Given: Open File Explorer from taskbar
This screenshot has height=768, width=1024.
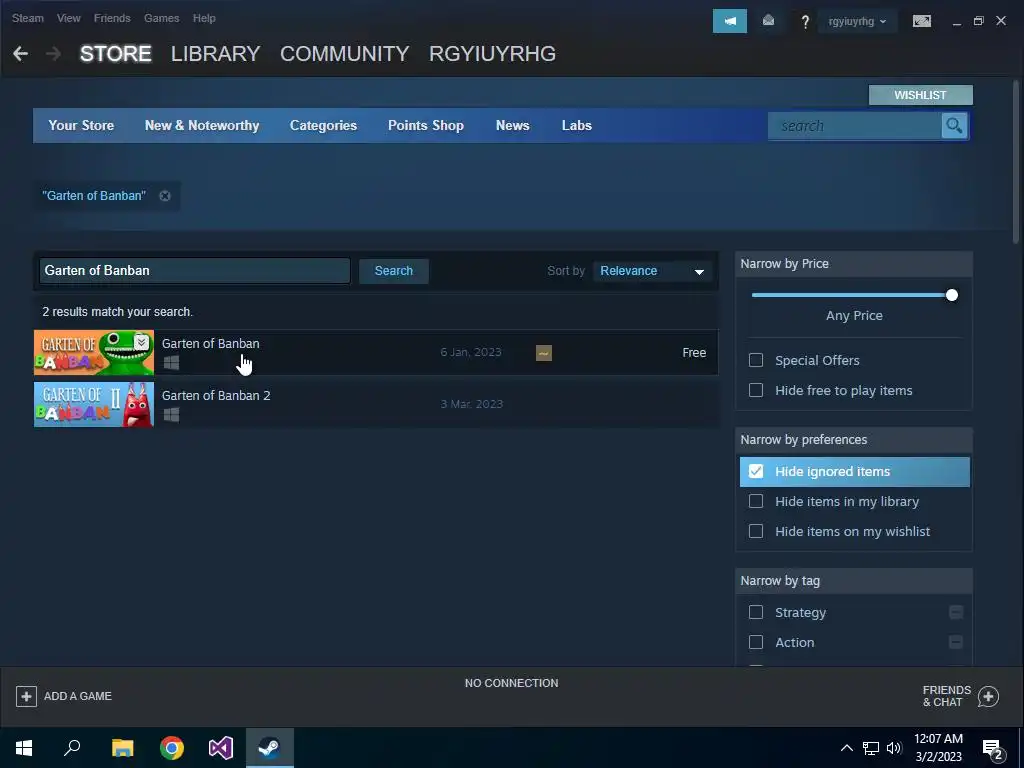Looking at the screenshot, I should 122,748.
